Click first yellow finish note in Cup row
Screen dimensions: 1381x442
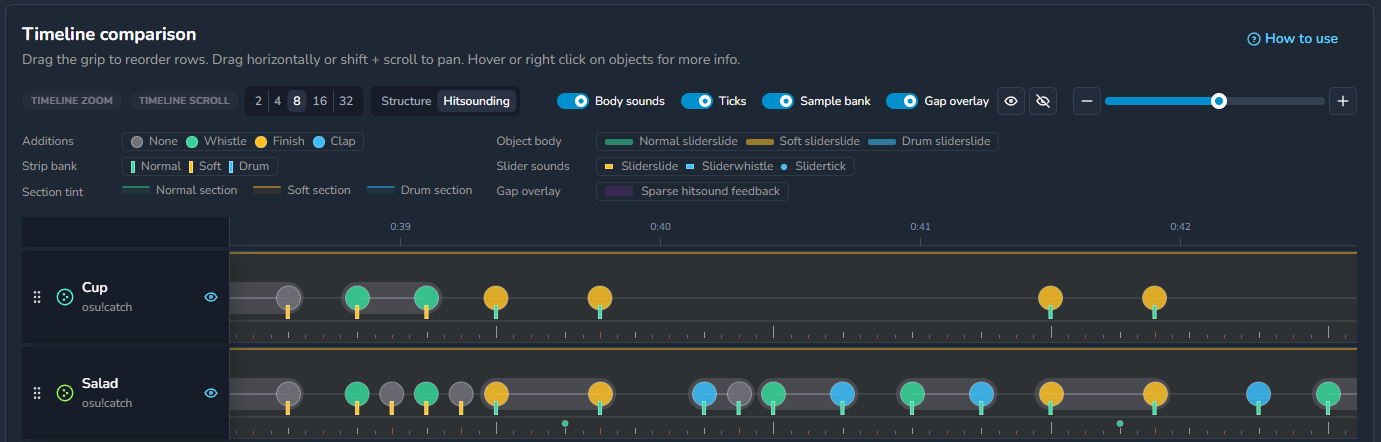coord(496,297)
